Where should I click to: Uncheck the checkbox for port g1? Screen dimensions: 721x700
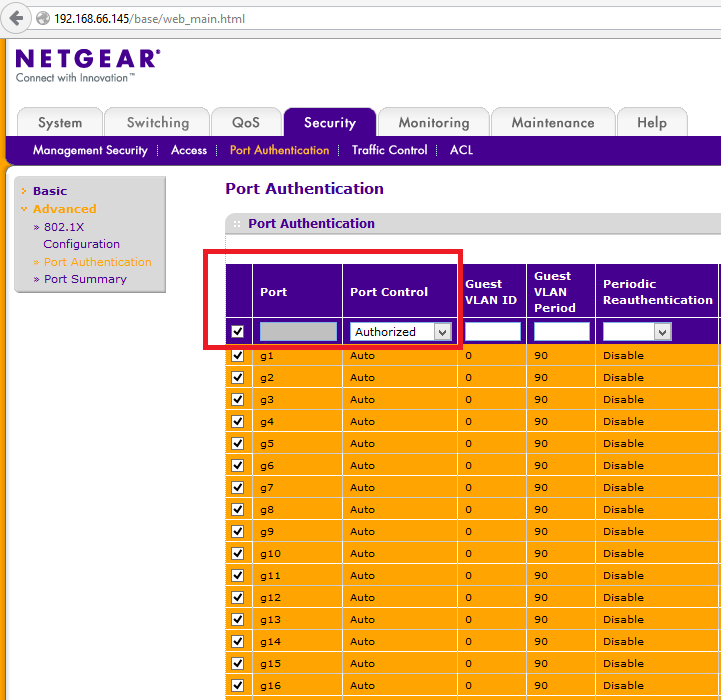(238, 356)
